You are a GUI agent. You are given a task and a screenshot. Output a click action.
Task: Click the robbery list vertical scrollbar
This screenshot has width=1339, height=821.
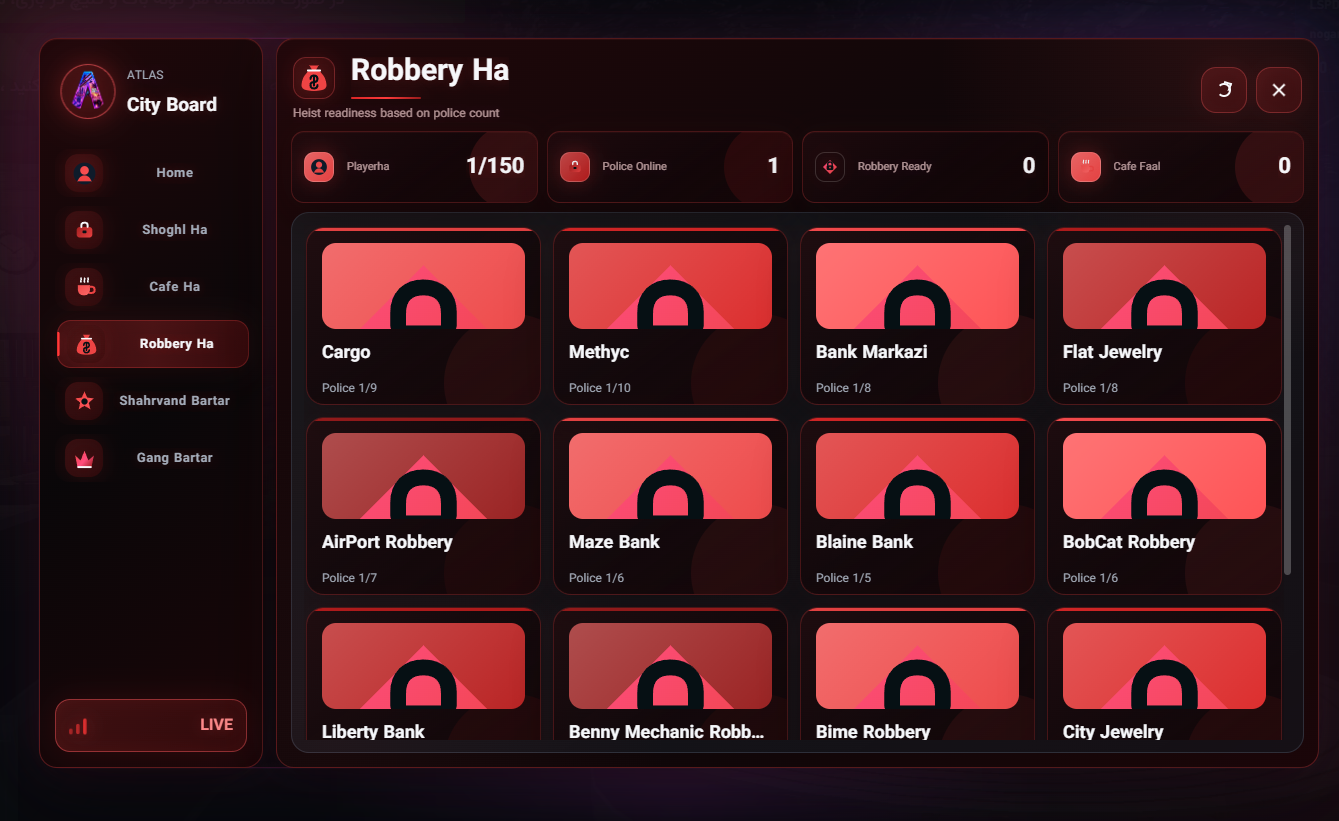pos(1287,400)
